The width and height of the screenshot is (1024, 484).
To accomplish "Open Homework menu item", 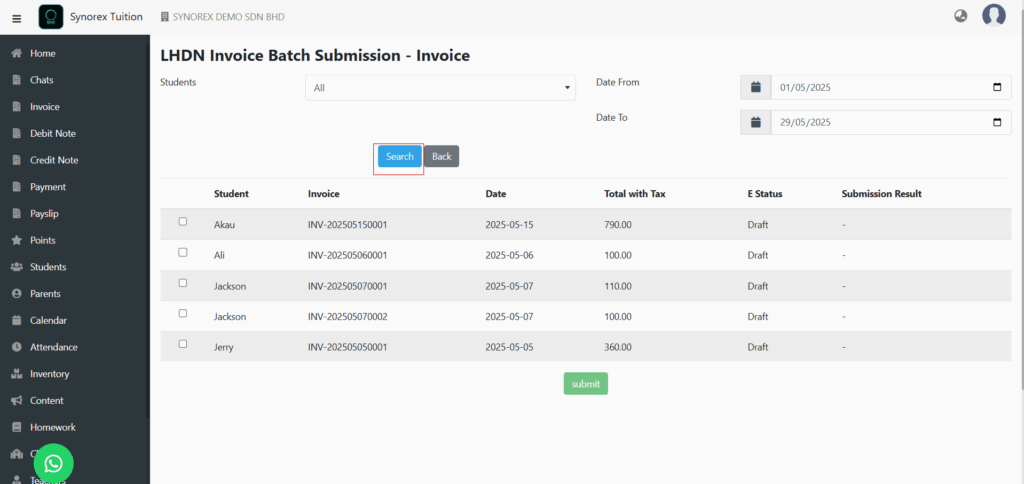I will [53, 428].
